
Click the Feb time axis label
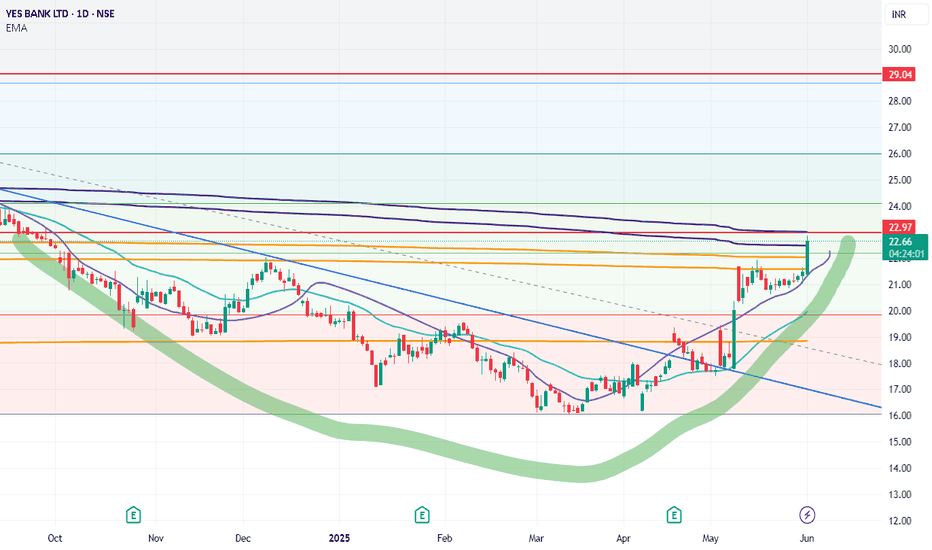point(445,538)
